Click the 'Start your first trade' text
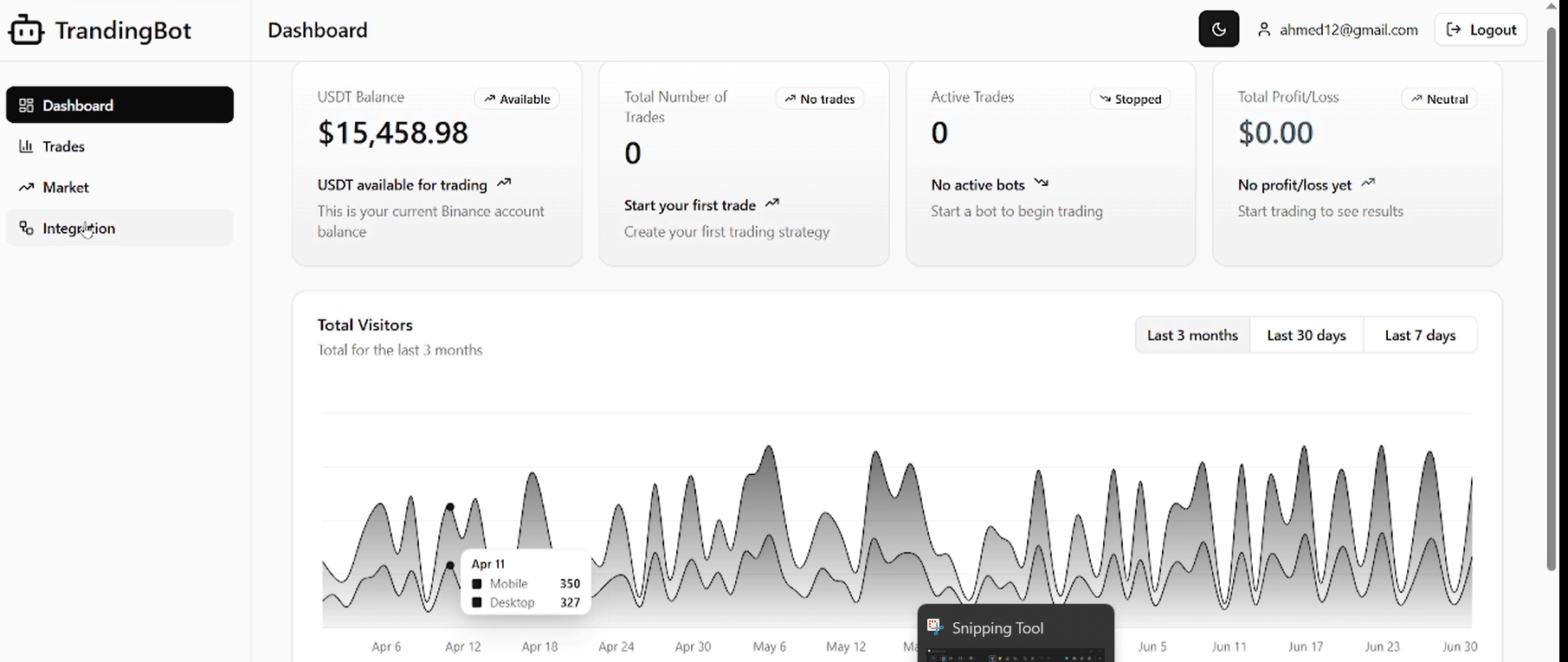 pos(690,205)
